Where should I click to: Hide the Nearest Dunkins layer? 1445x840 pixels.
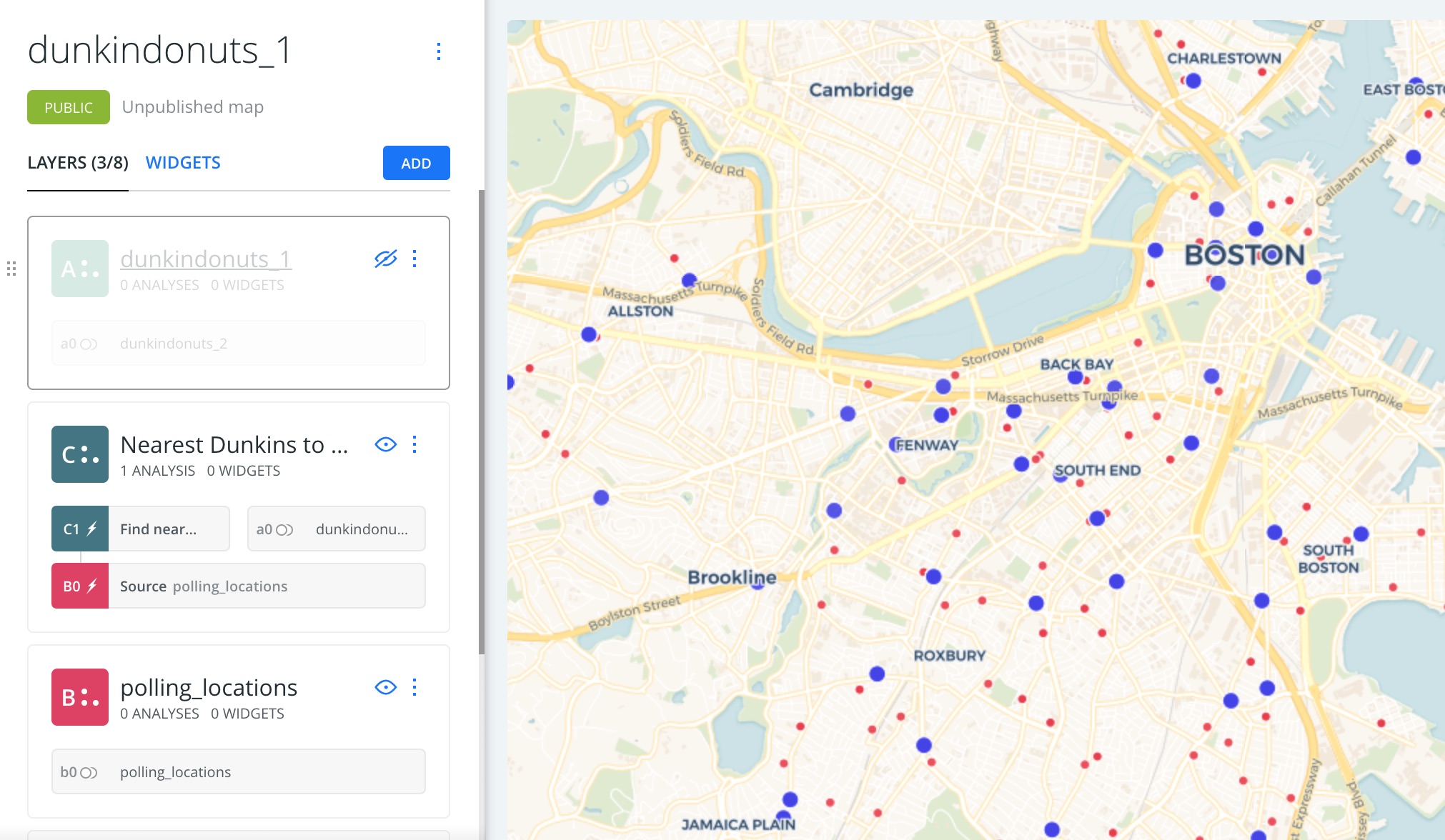click(x=386, y=444)
